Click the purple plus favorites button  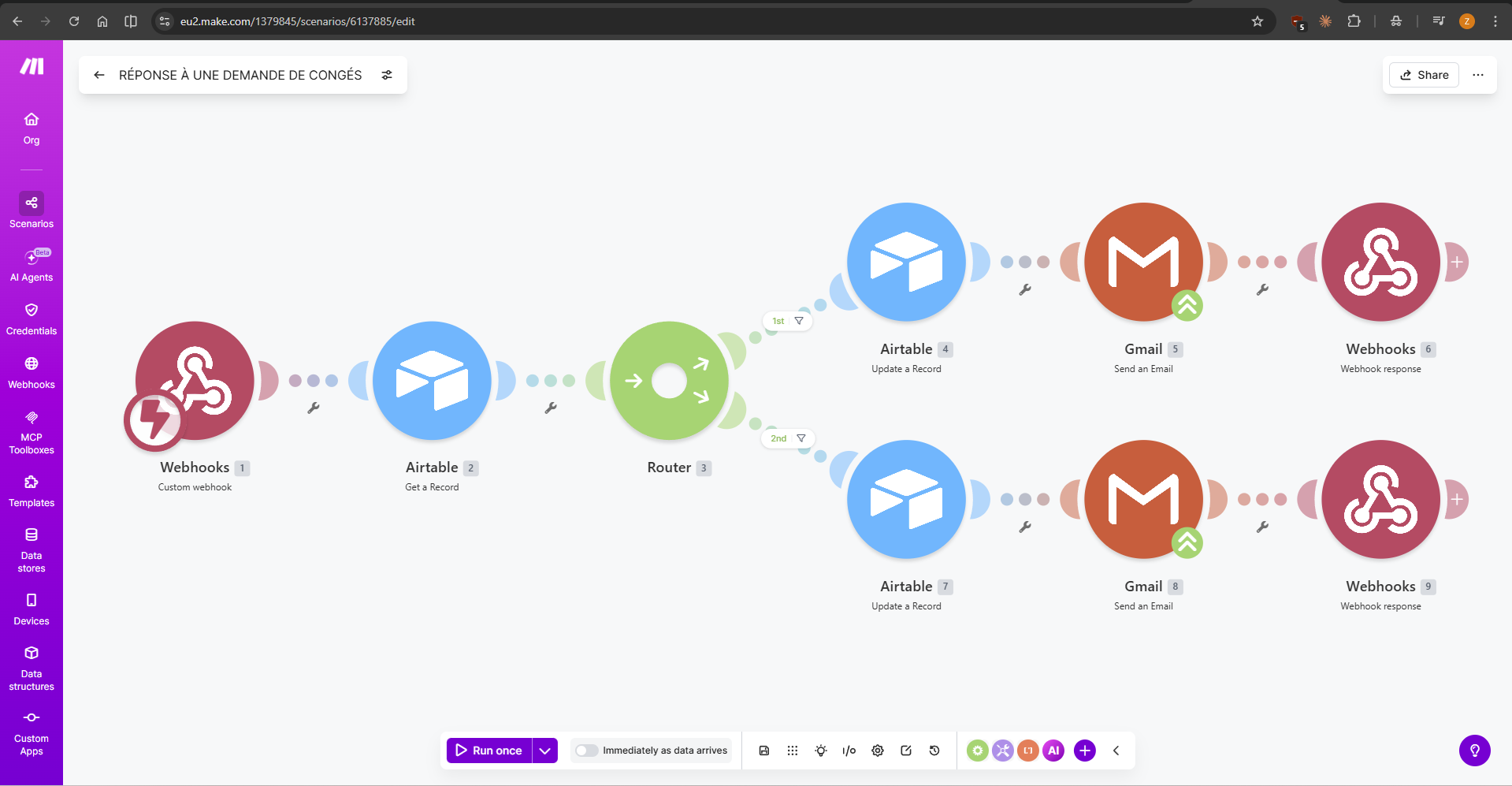pyautogui.click(x=1085, y=751)
